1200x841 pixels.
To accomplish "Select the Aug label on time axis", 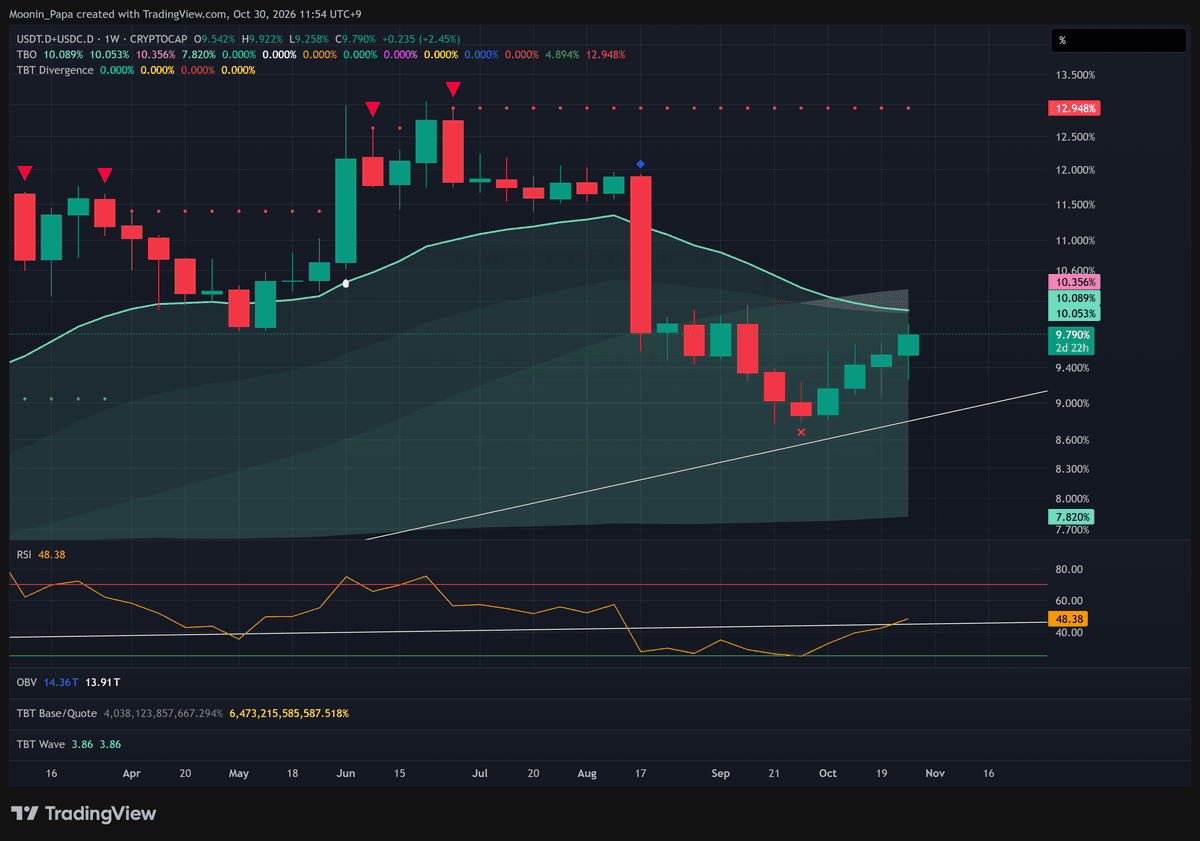I will 587,773.
